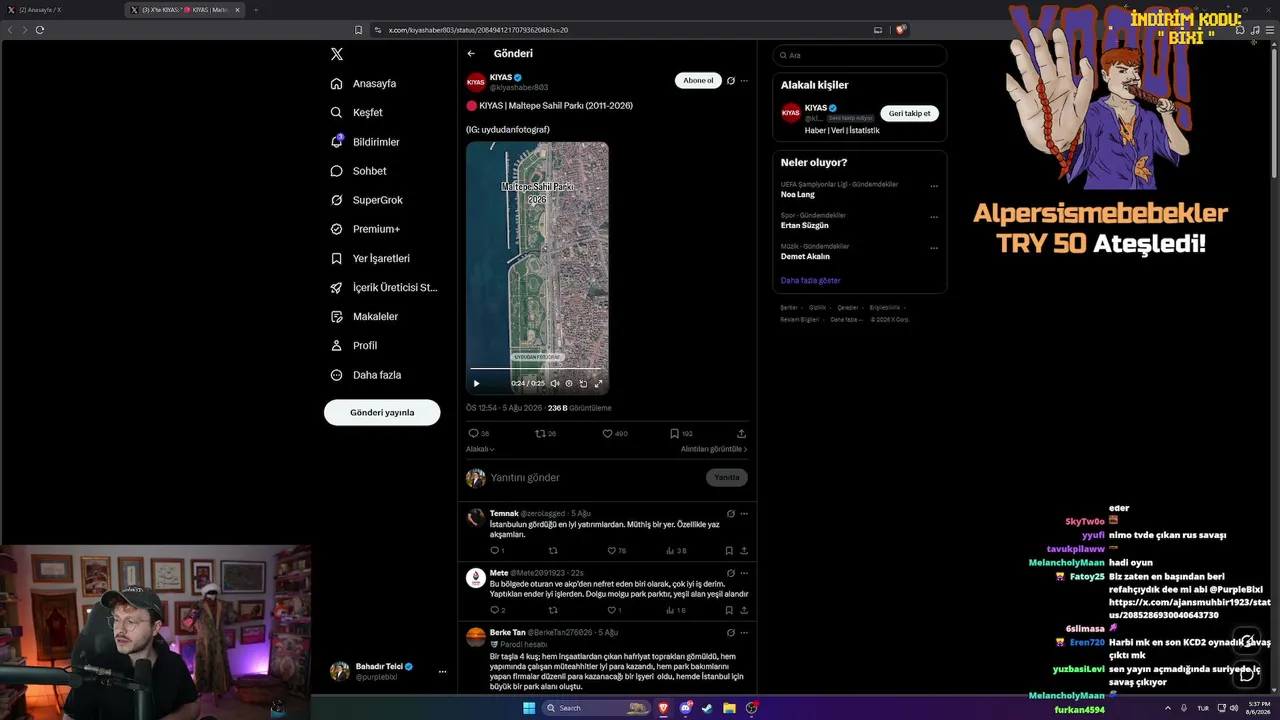
Task: Repost Temnak's reply
Action: (x=553, y=551)
